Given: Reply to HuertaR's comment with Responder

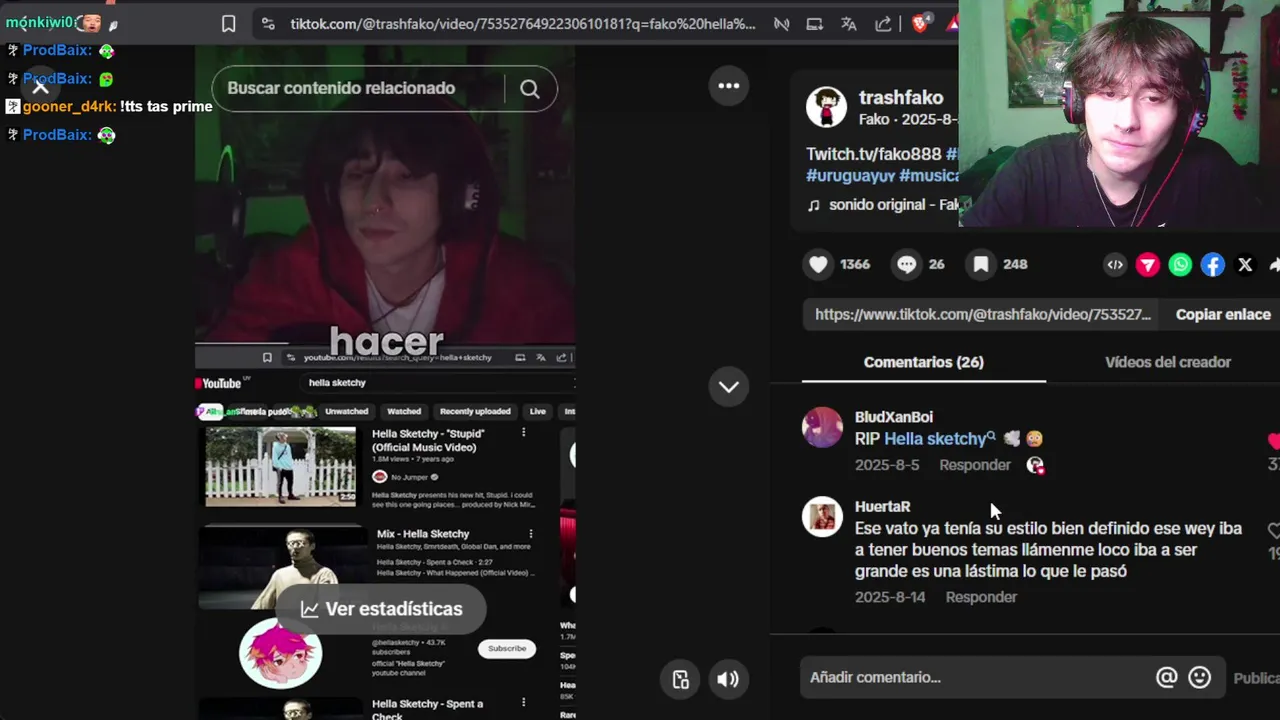Looking at the screenshot, I should click(x=981, y=597).
